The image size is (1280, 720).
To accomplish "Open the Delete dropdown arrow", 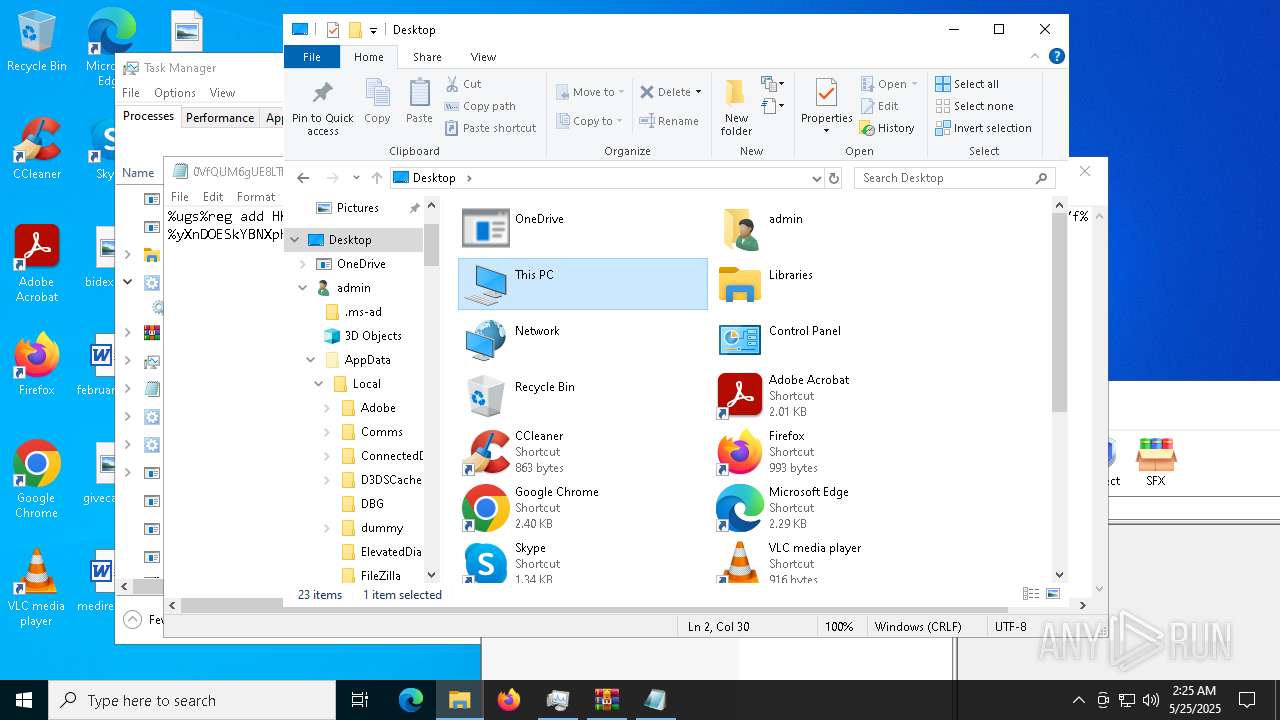I will coord(698,92).
